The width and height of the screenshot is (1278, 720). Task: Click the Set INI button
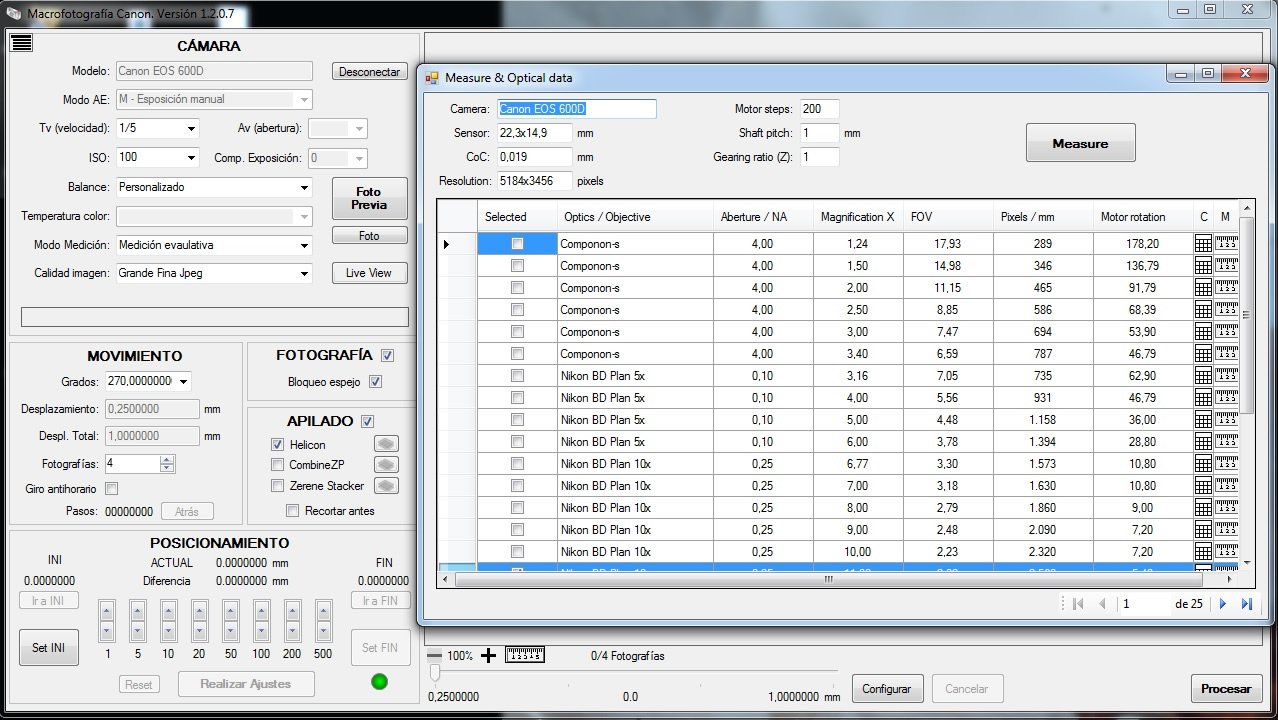coord(48,648)
